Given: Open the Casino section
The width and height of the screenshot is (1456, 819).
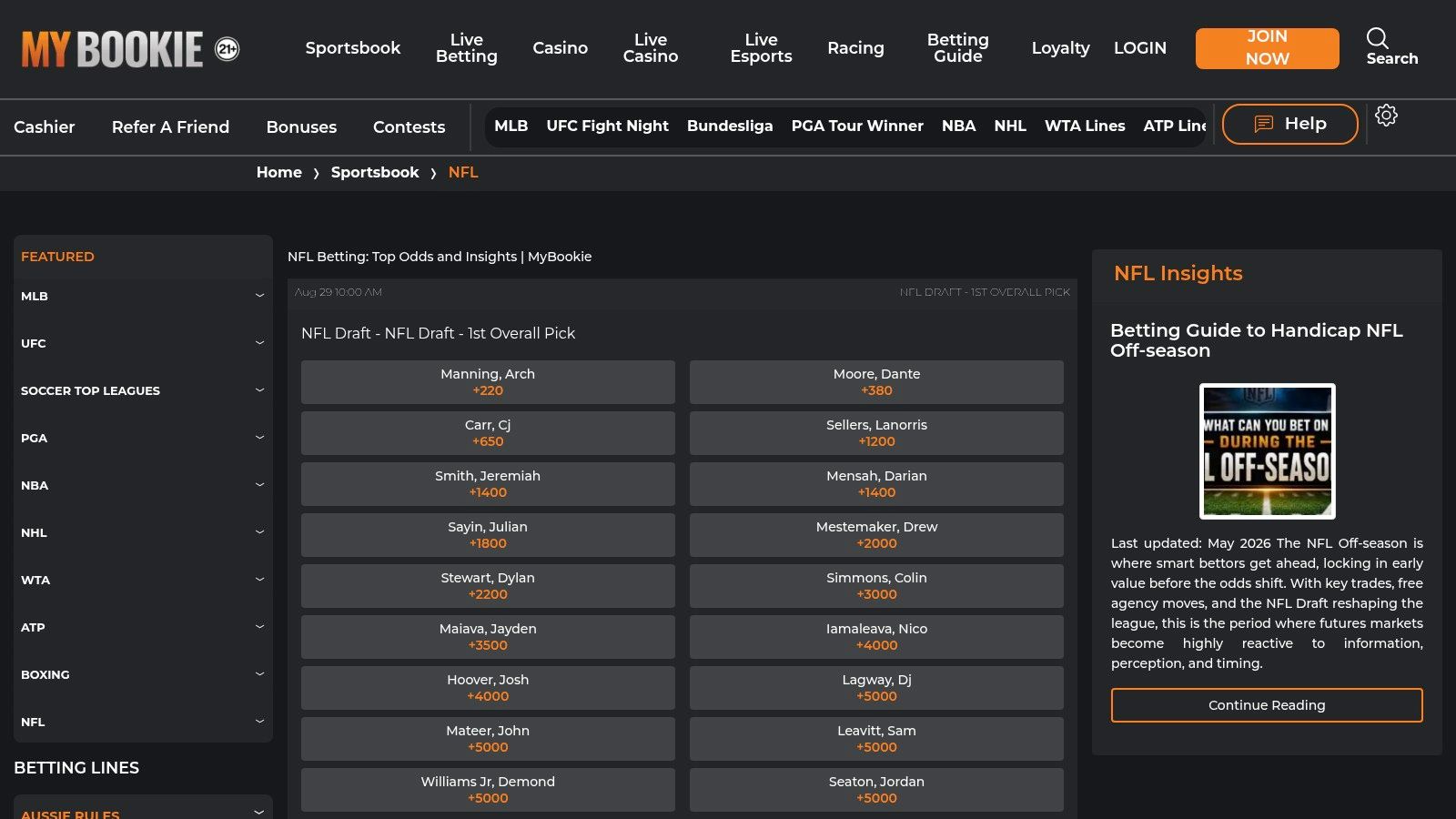Looking at the screenshot, I should pyautogui.click(x=561, y=48).
